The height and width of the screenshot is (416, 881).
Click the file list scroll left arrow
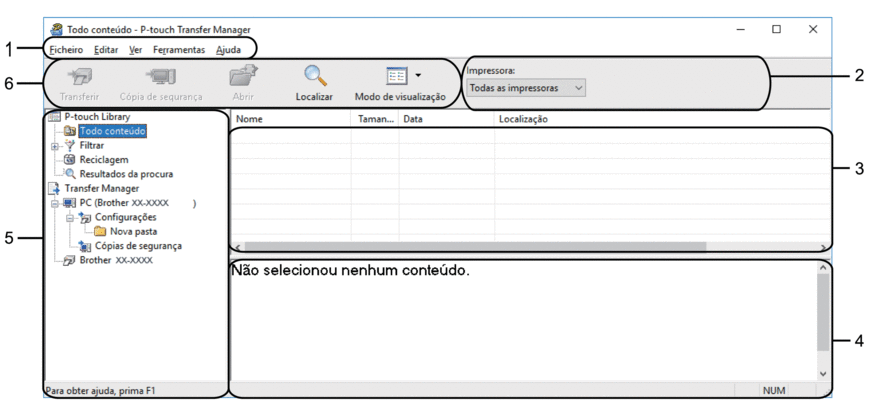pyautogui.click(x=238, y=247)
